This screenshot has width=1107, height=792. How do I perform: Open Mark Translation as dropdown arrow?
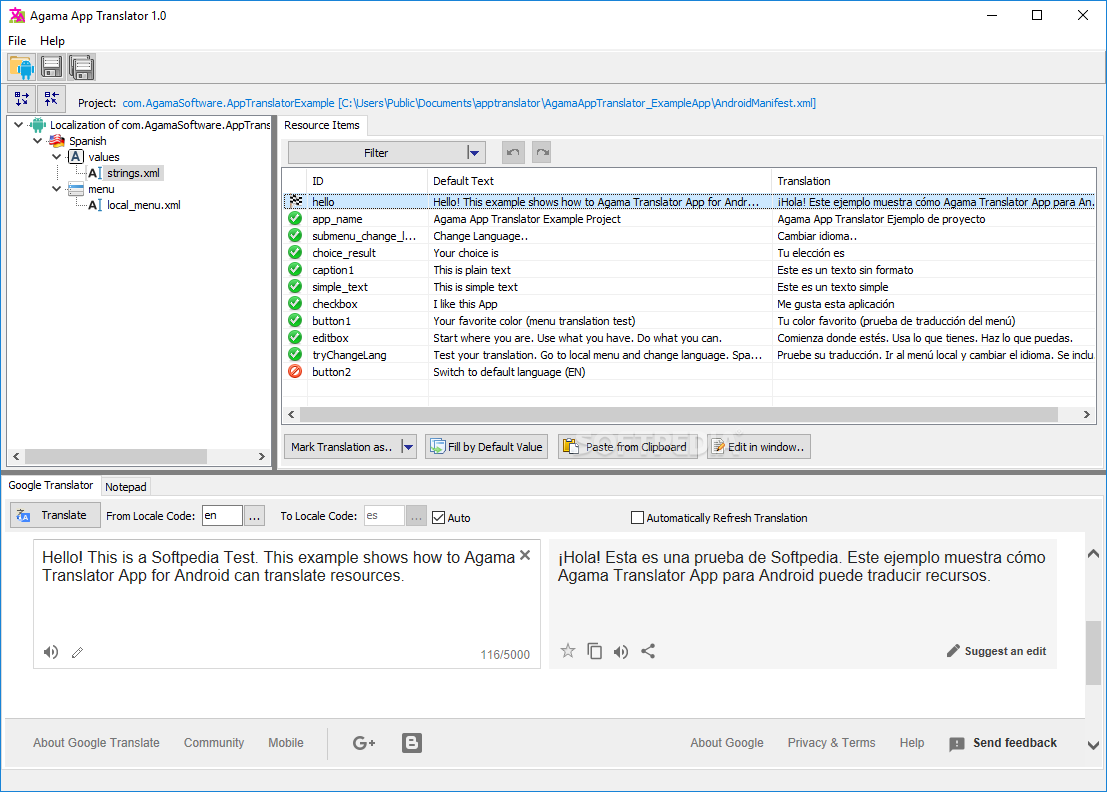(x=407, y=447)
